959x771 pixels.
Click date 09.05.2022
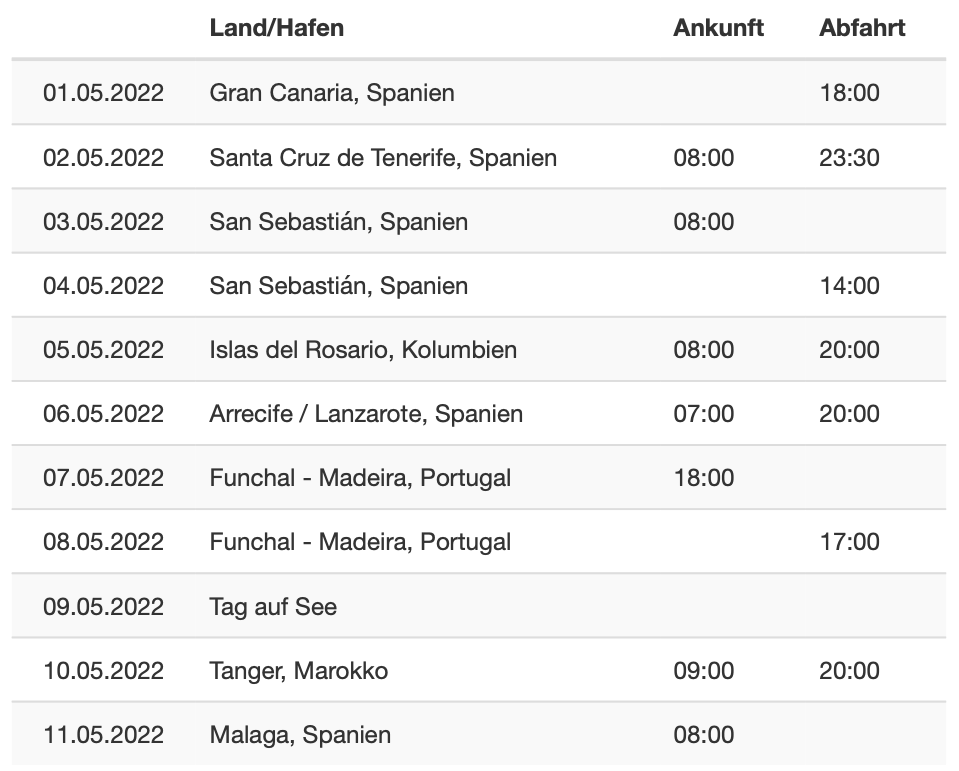(103, 607)
